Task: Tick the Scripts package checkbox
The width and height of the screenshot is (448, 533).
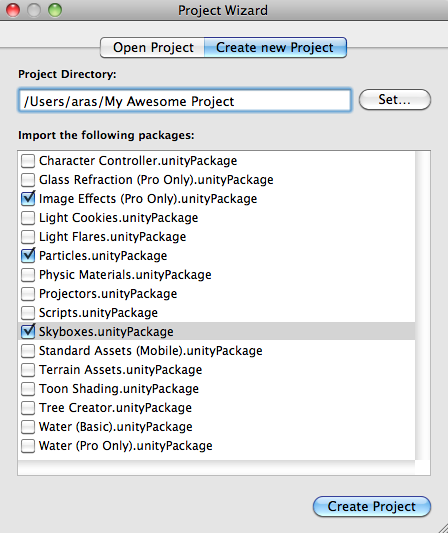Action: pos(28,313)
